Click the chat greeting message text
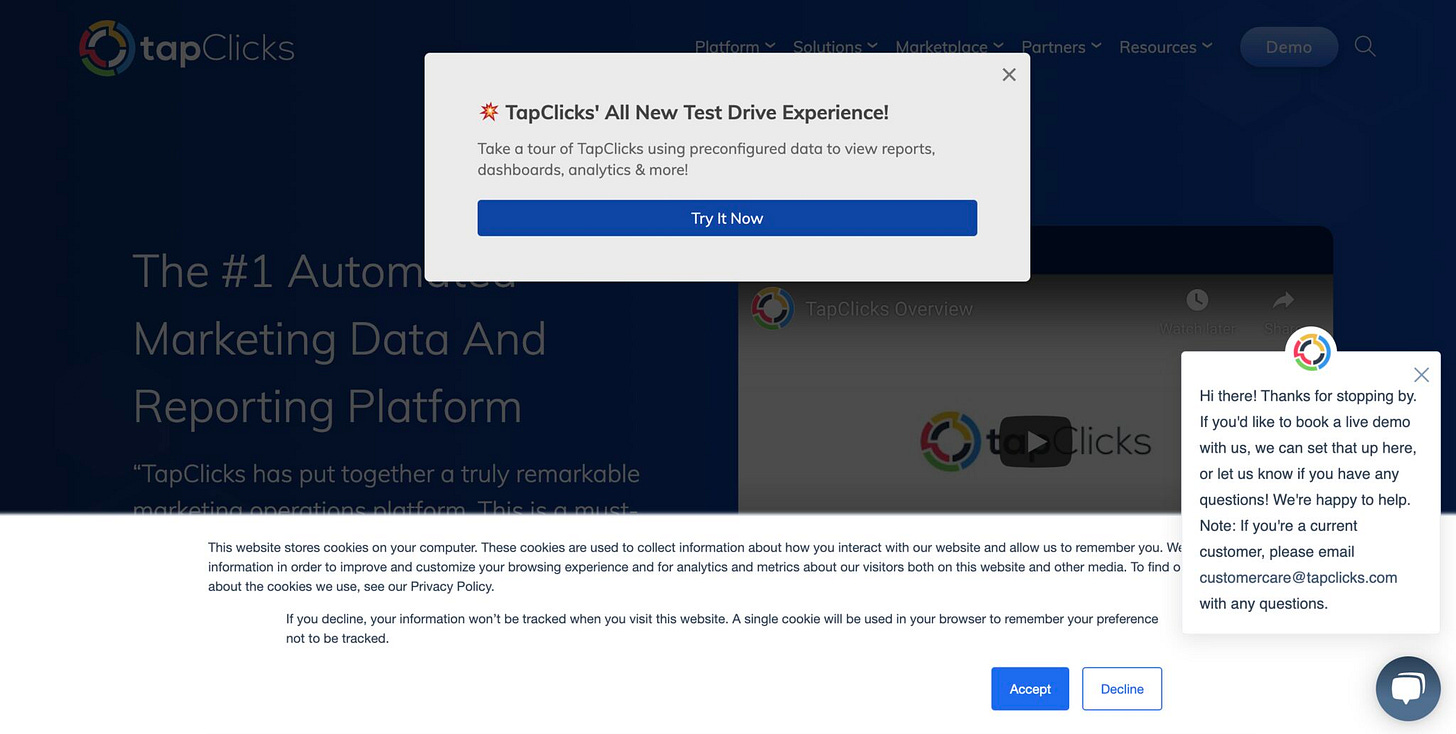The image size is (1456, 734). point(1309,500)
